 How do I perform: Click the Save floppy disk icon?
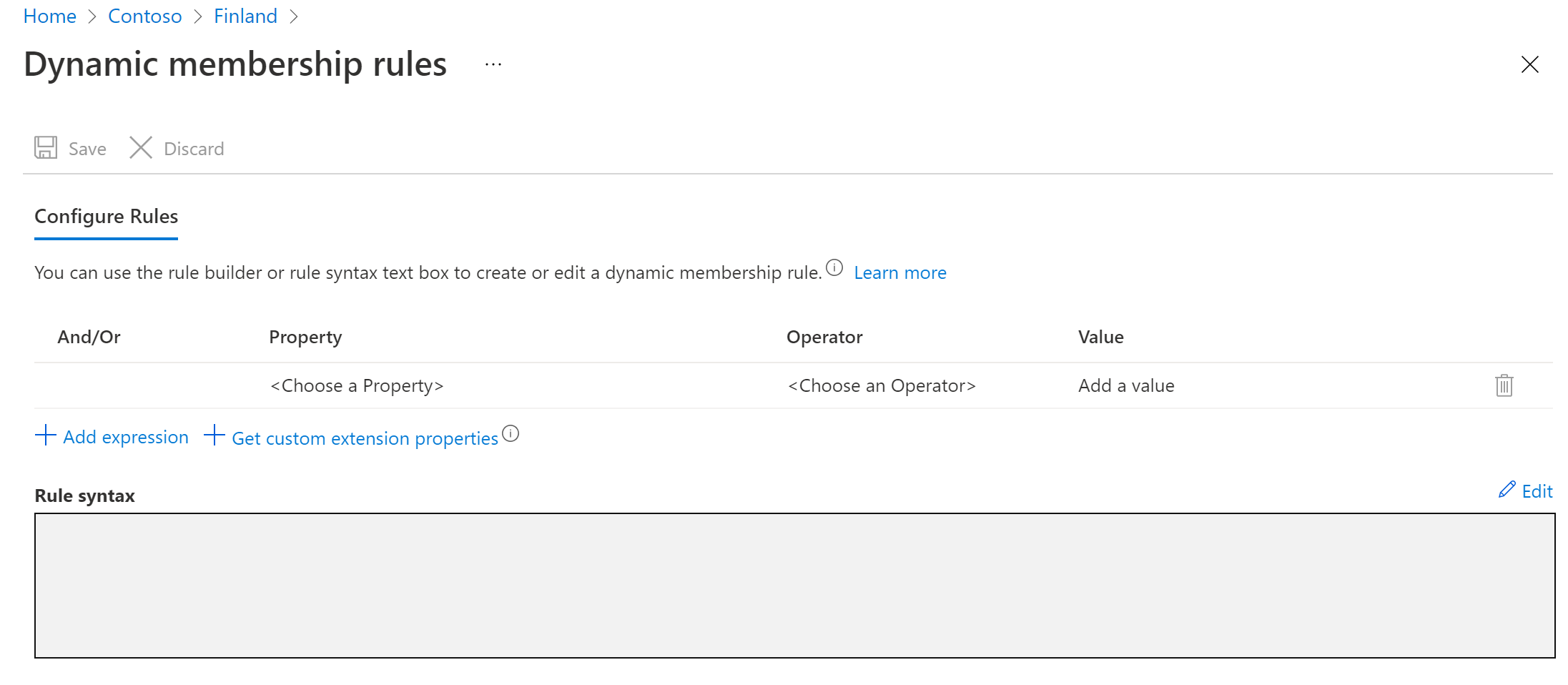point(46,148)
